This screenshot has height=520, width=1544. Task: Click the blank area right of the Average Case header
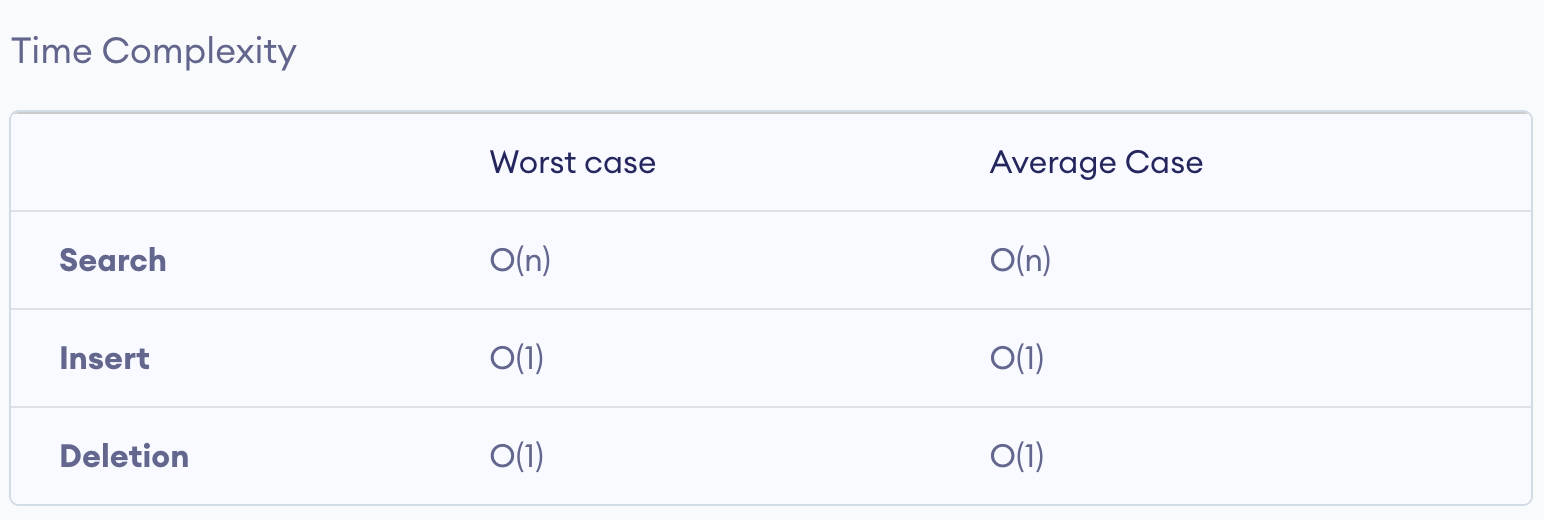tap(1380, 162)
